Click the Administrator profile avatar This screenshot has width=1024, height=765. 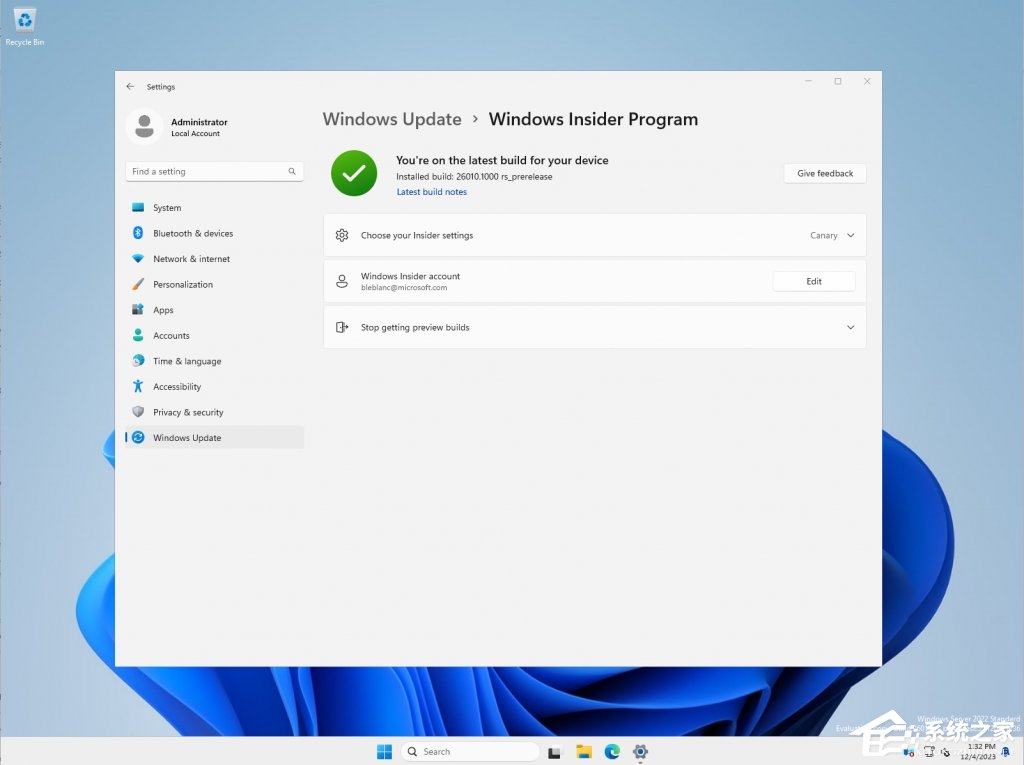[144, 127]
